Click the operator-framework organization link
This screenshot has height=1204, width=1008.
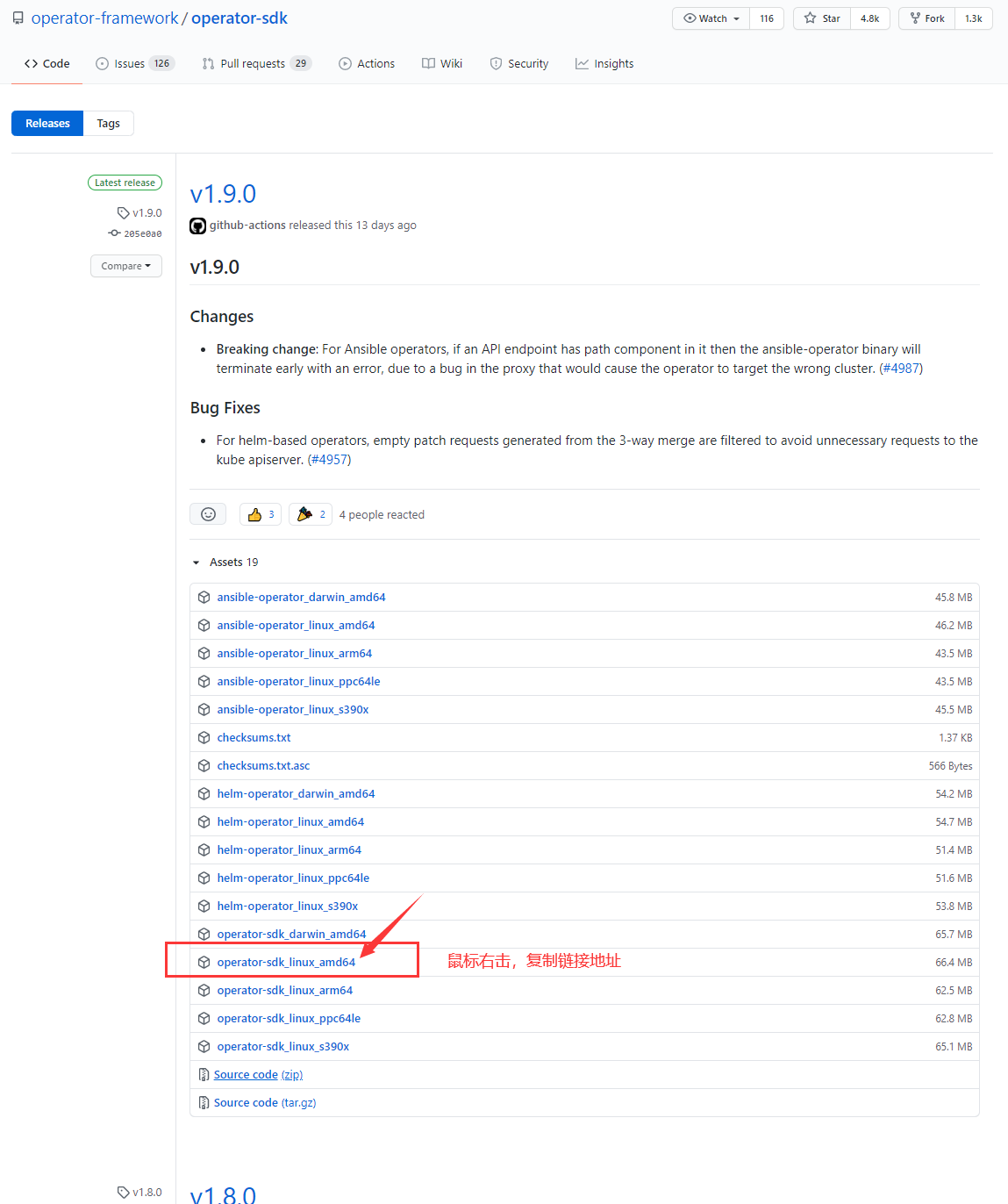point(104,18)
